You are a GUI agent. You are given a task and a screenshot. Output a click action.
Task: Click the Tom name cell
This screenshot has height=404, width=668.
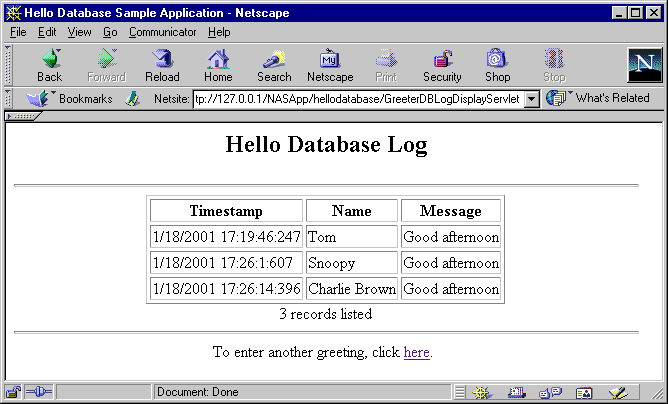[351, 237]
